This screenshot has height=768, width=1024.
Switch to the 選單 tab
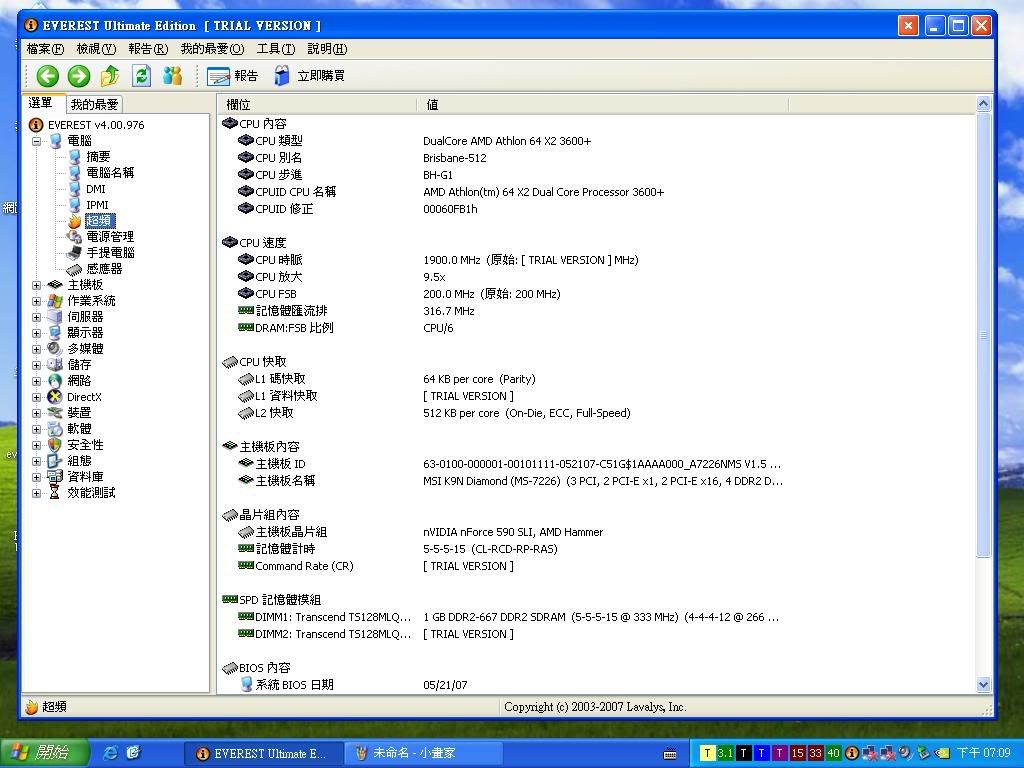tap(42, 103)
